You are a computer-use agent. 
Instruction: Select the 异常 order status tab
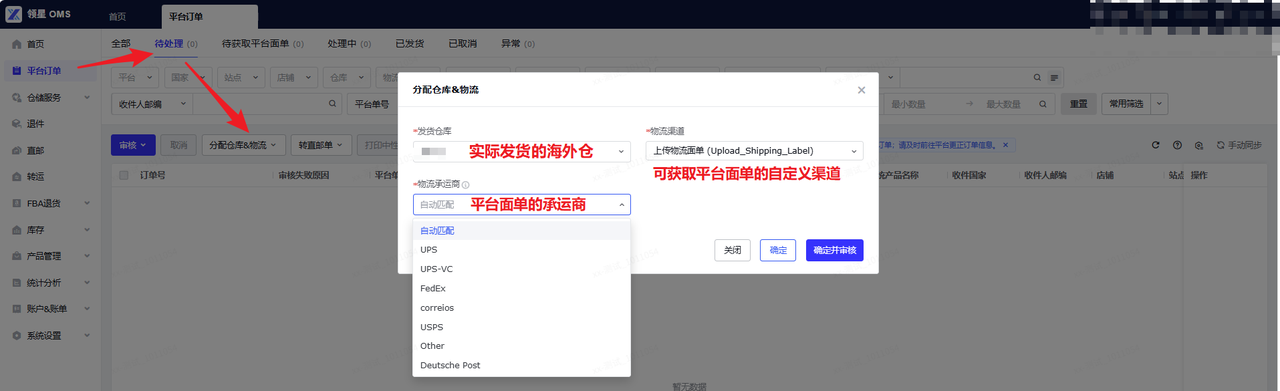pyautogui.click(x=517, y=44)
